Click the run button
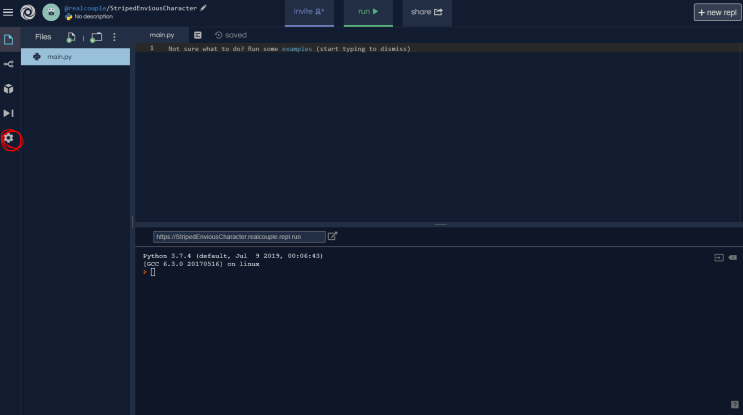The height and width of the screenshot is (415, 743). point(368,13)
